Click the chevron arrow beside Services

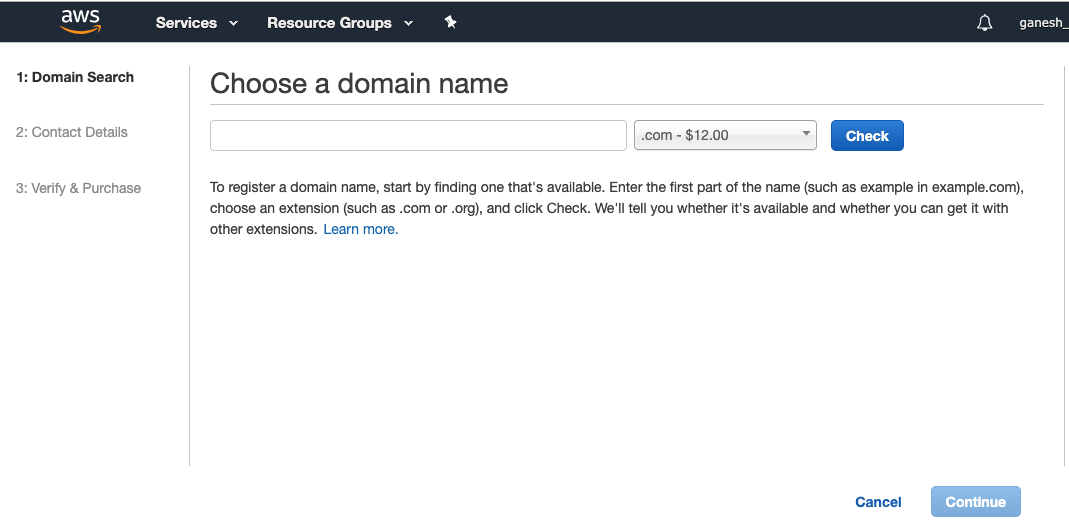click(x=234, y=23)
